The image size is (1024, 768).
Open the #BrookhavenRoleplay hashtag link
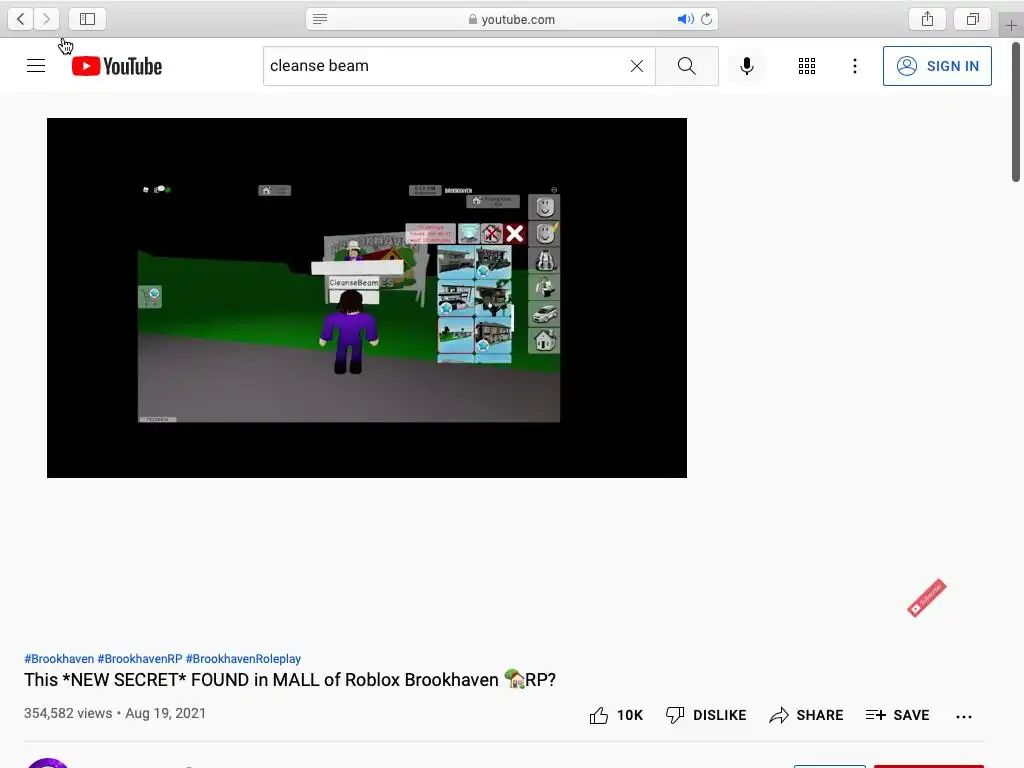coord(243,659)
